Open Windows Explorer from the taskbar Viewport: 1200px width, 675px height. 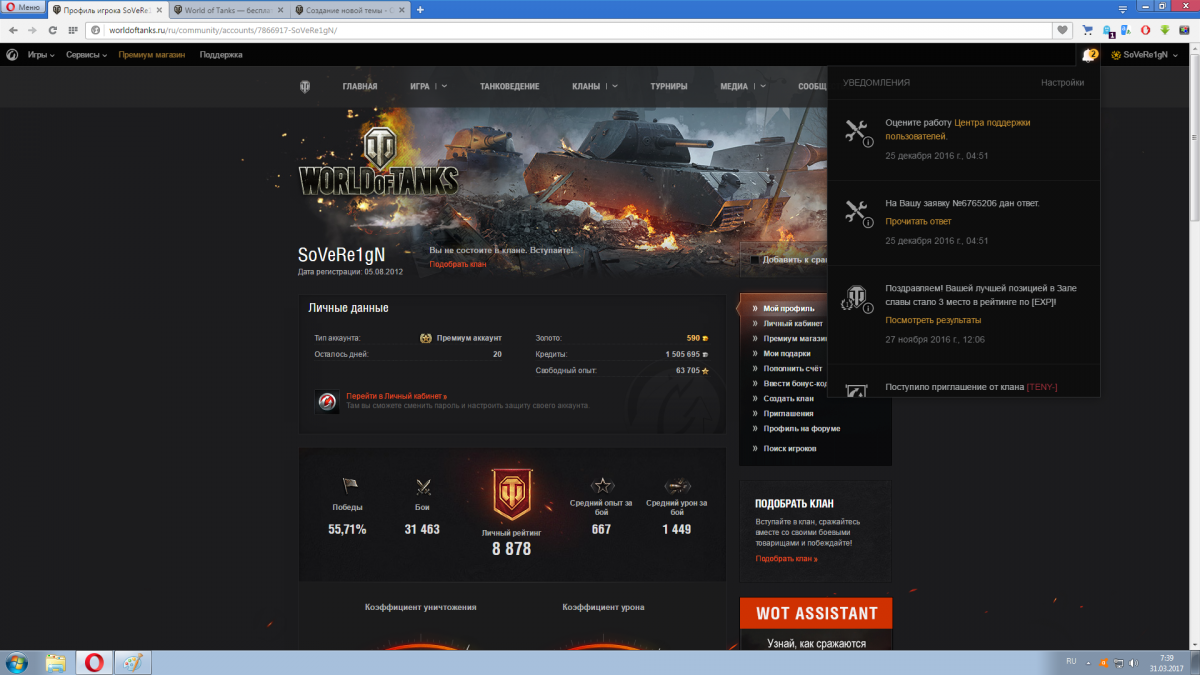coord(55,662)
